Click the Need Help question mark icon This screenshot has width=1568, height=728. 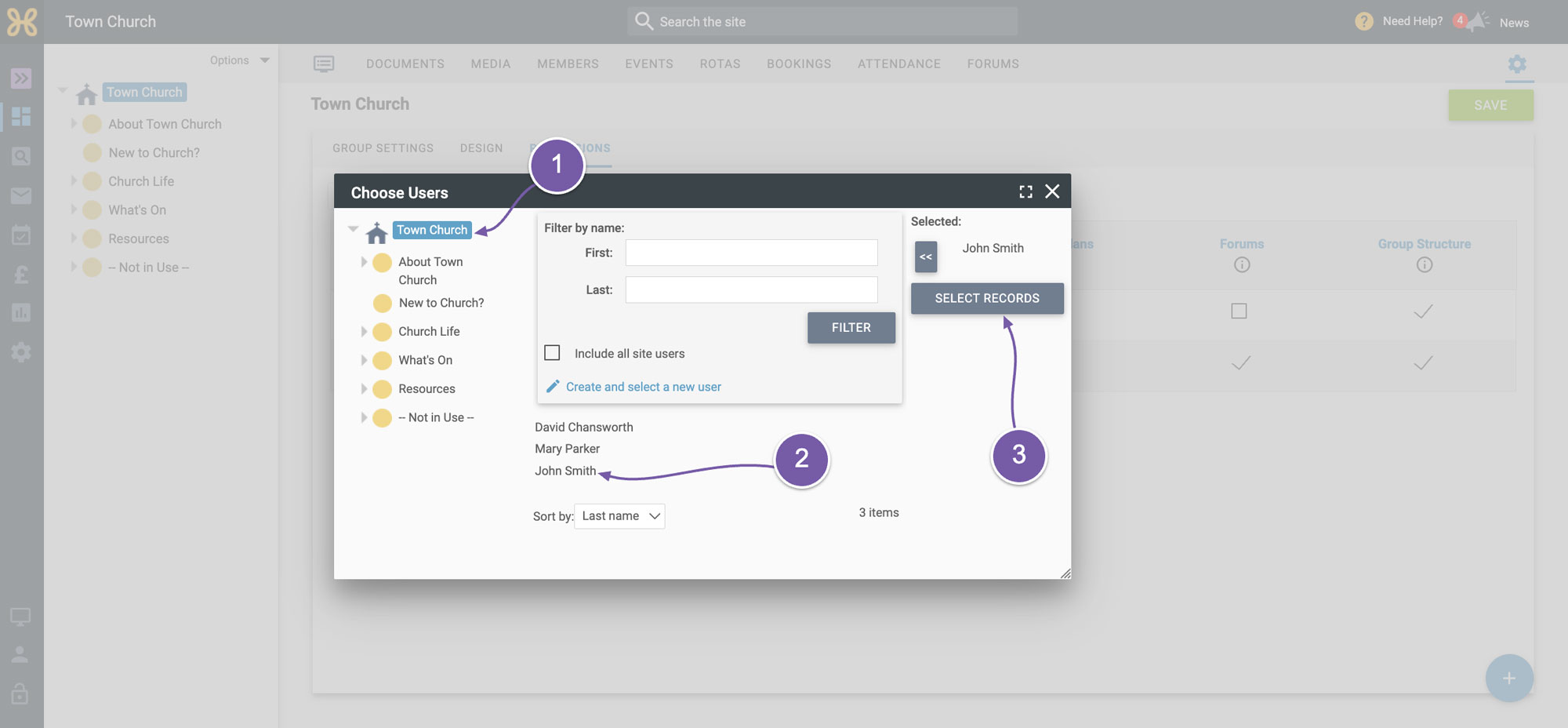tap(1364, 21)
